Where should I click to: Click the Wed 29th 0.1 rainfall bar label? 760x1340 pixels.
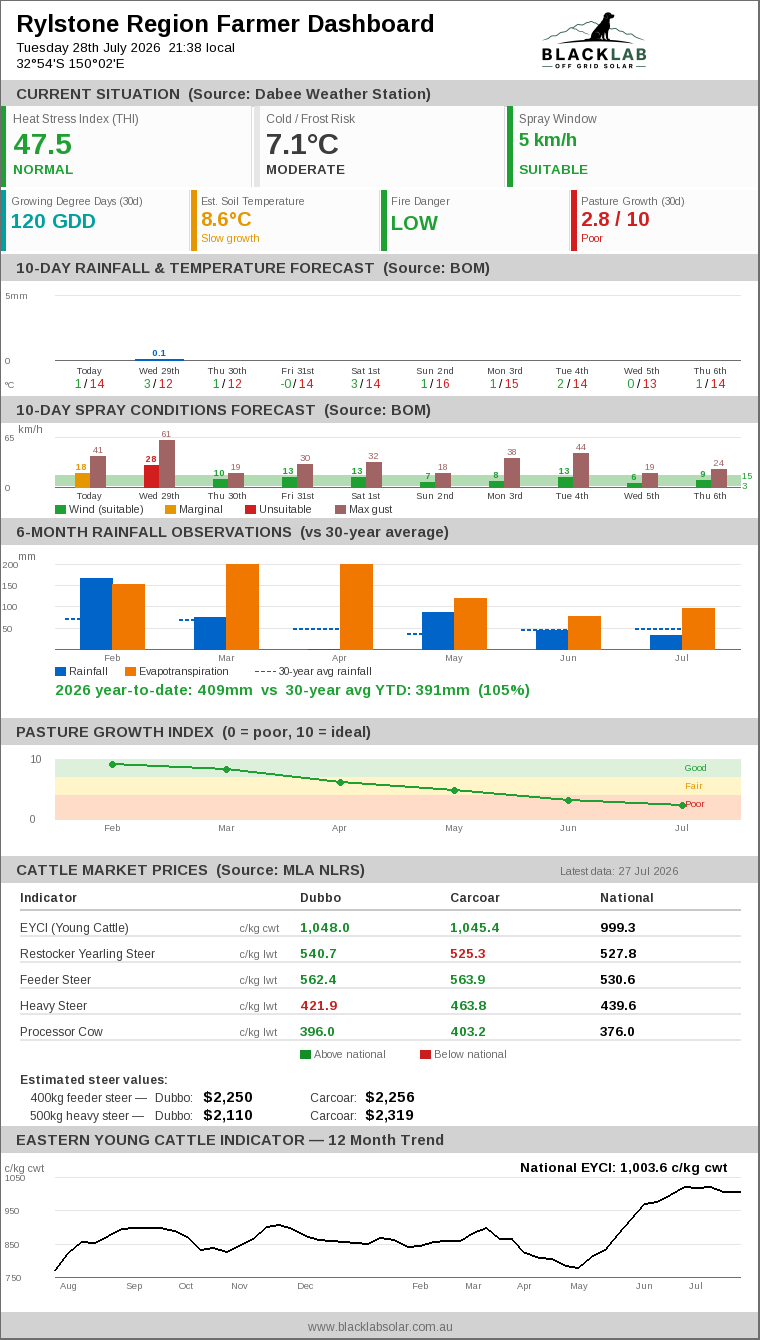159,353
